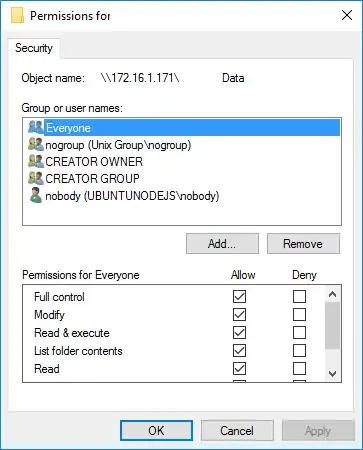The height and width of the screenshot is (450, 363).
Task: Click the Read permission label
Action: click(x=47, y=369)
